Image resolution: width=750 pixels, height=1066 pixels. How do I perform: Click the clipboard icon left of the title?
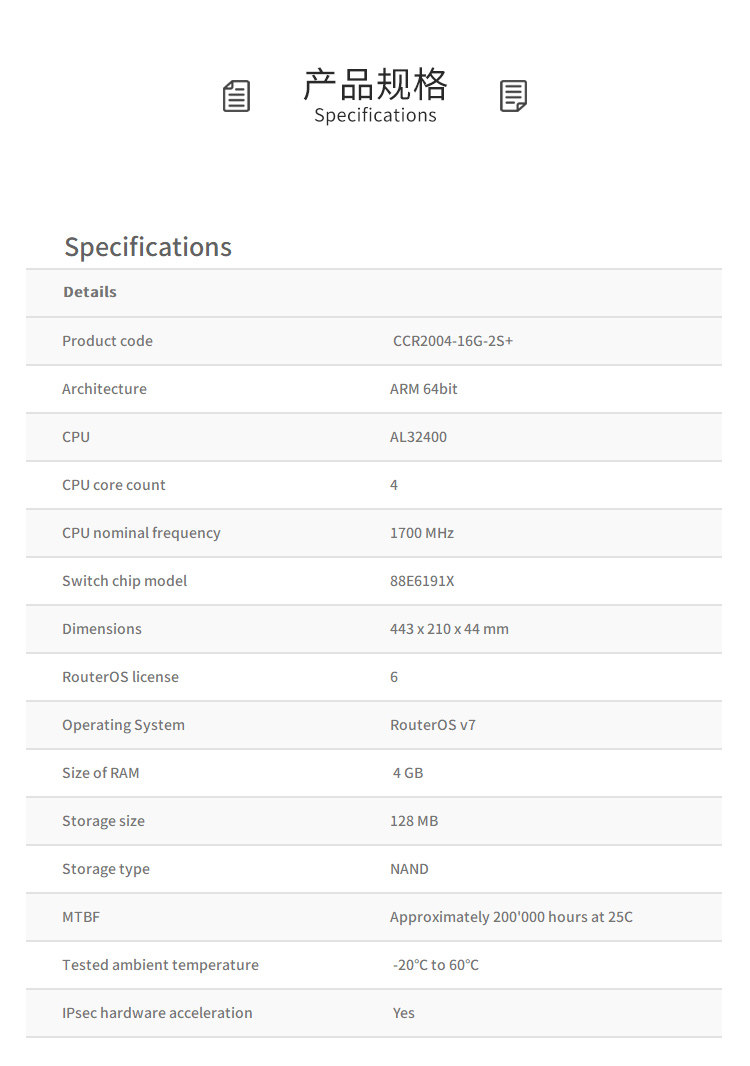[236, 96]
